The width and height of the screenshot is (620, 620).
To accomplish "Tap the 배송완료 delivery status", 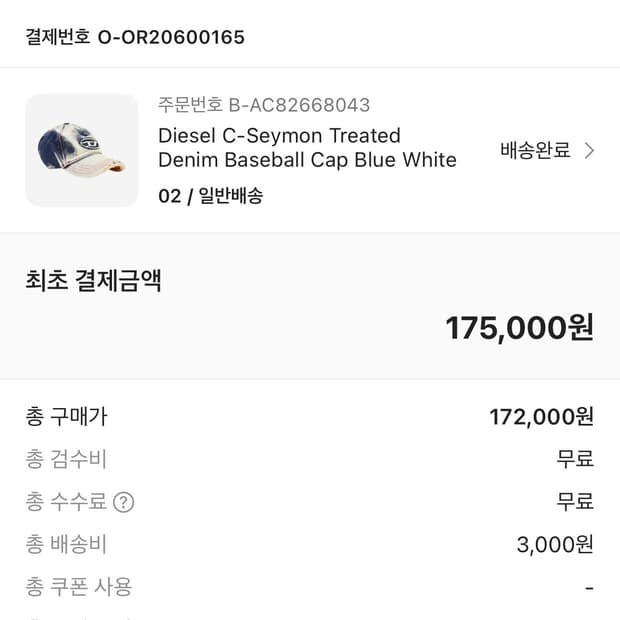I will click(x=535, y=151).
